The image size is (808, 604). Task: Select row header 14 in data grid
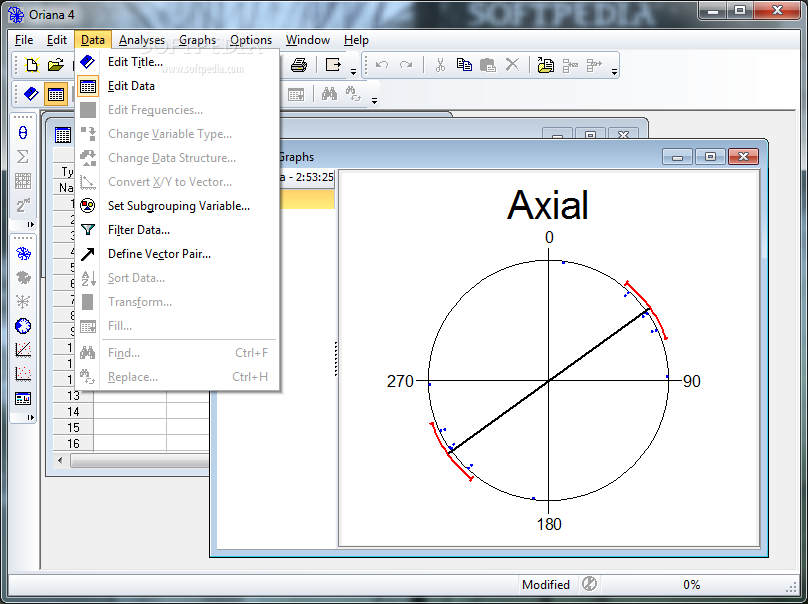tap(73, 411)
